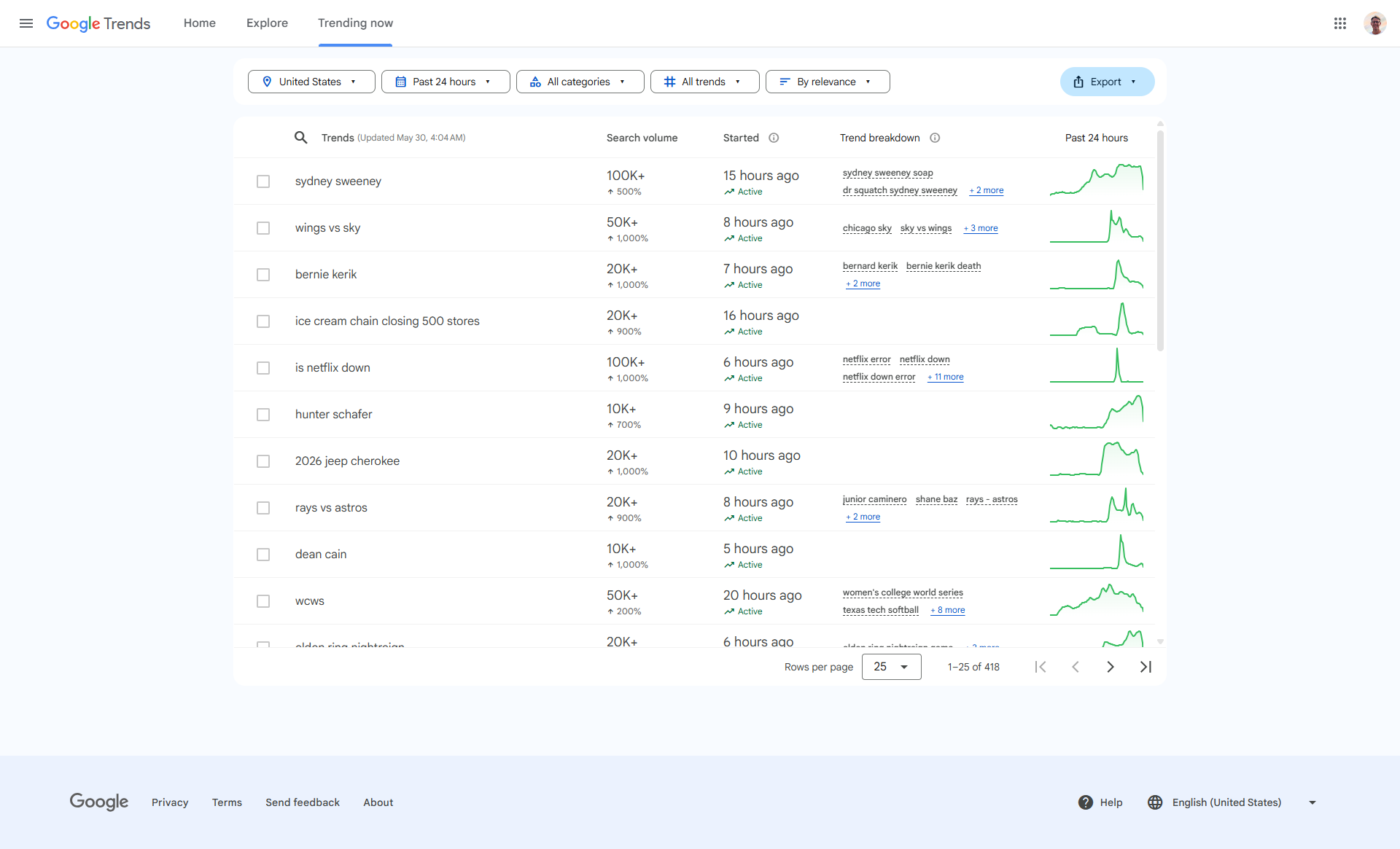
Task: Select the bernie kerik trend checkbox
Action: [263, 275]
